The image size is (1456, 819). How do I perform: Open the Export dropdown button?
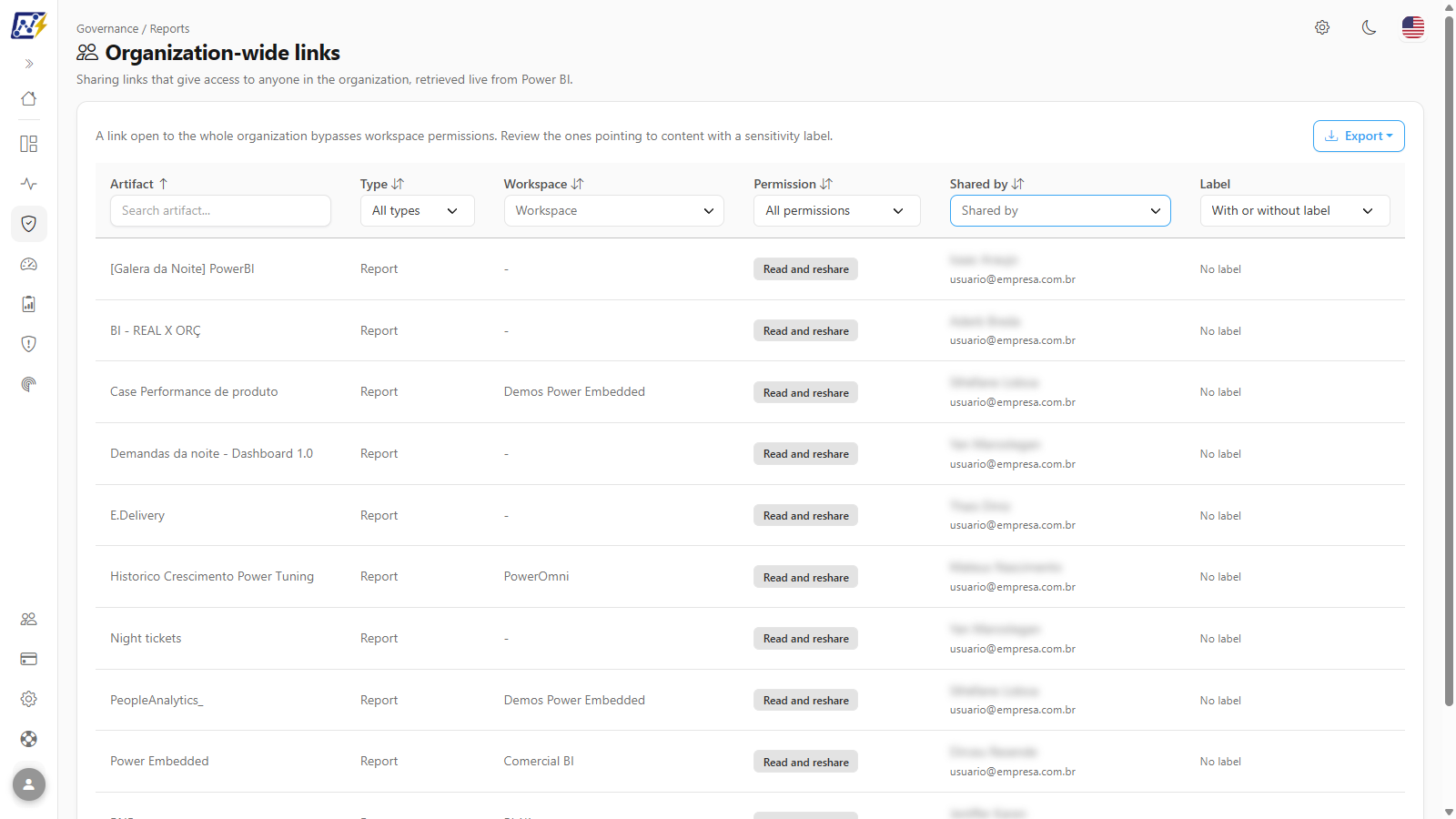pos(1359,136)
